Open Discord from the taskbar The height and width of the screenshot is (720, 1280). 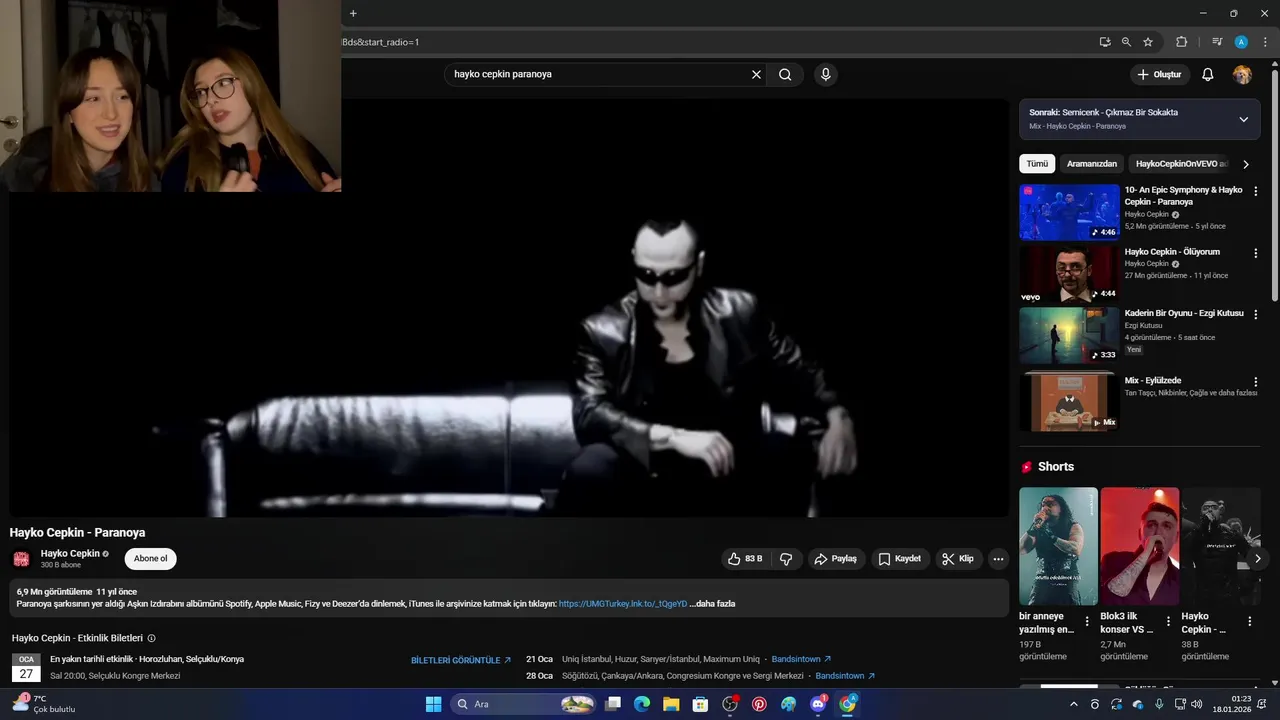[818, 704]
